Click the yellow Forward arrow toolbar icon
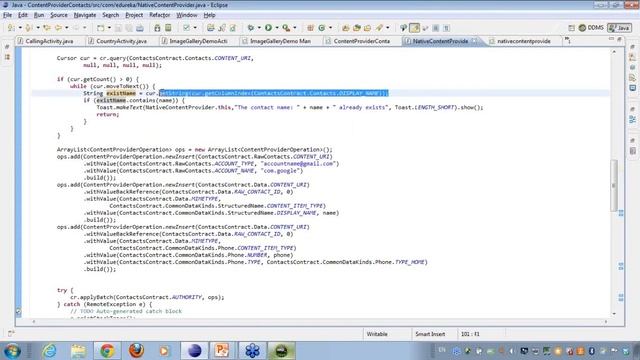Screen dimensions: 640x360 click(x=58, y=28)
